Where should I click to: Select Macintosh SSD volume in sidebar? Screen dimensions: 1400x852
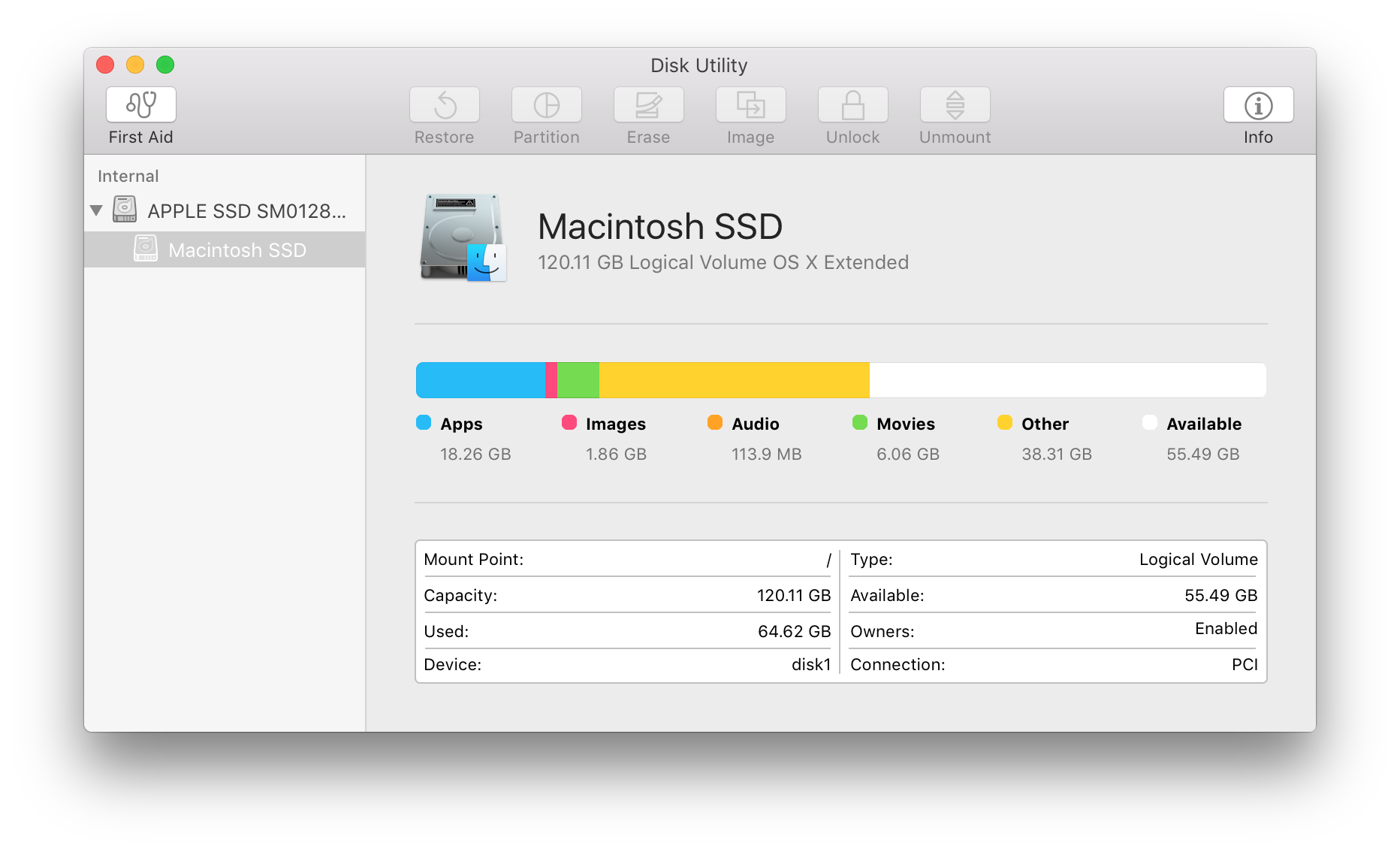(x=225, y=249)
